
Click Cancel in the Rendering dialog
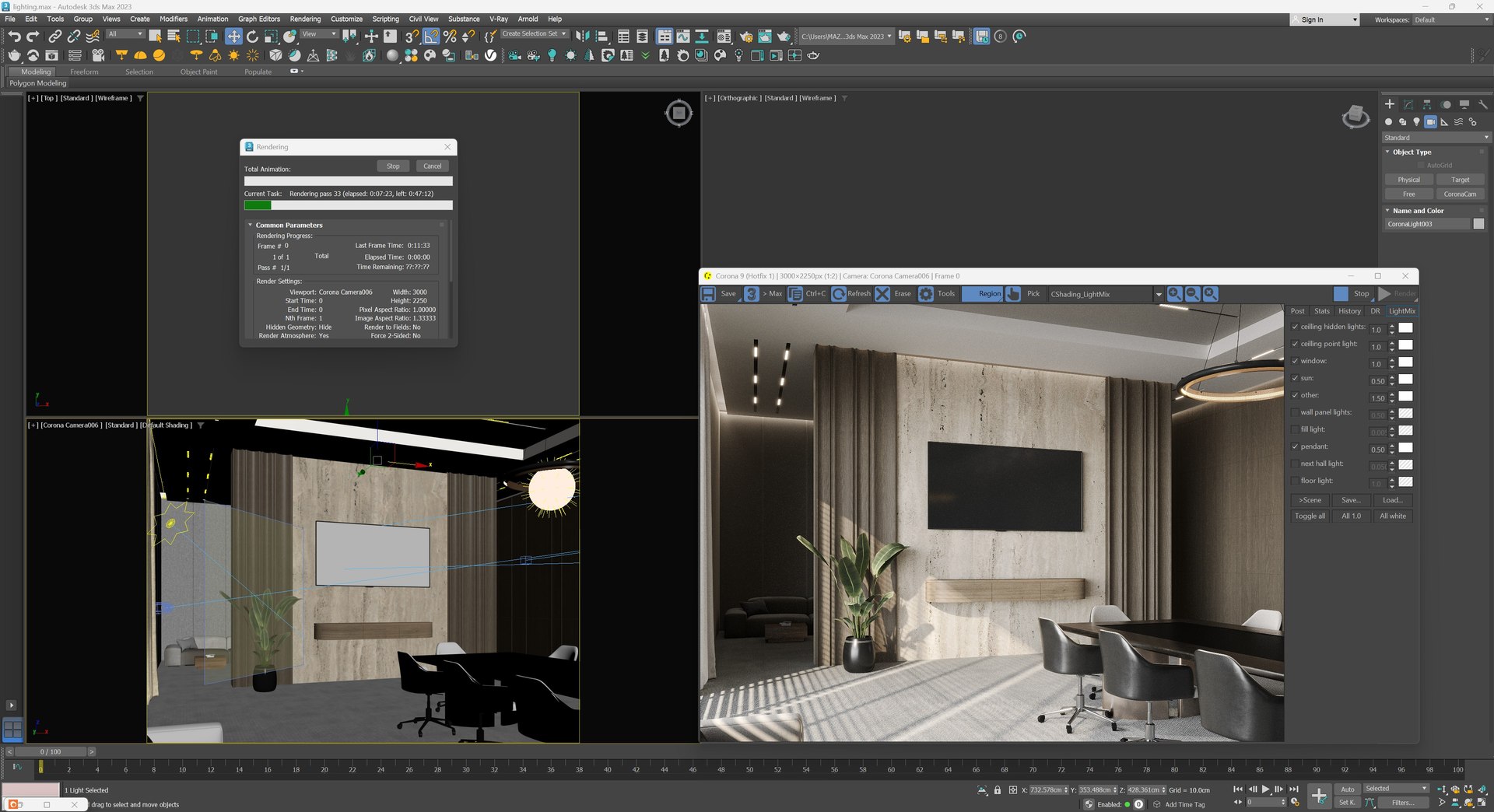433,166
